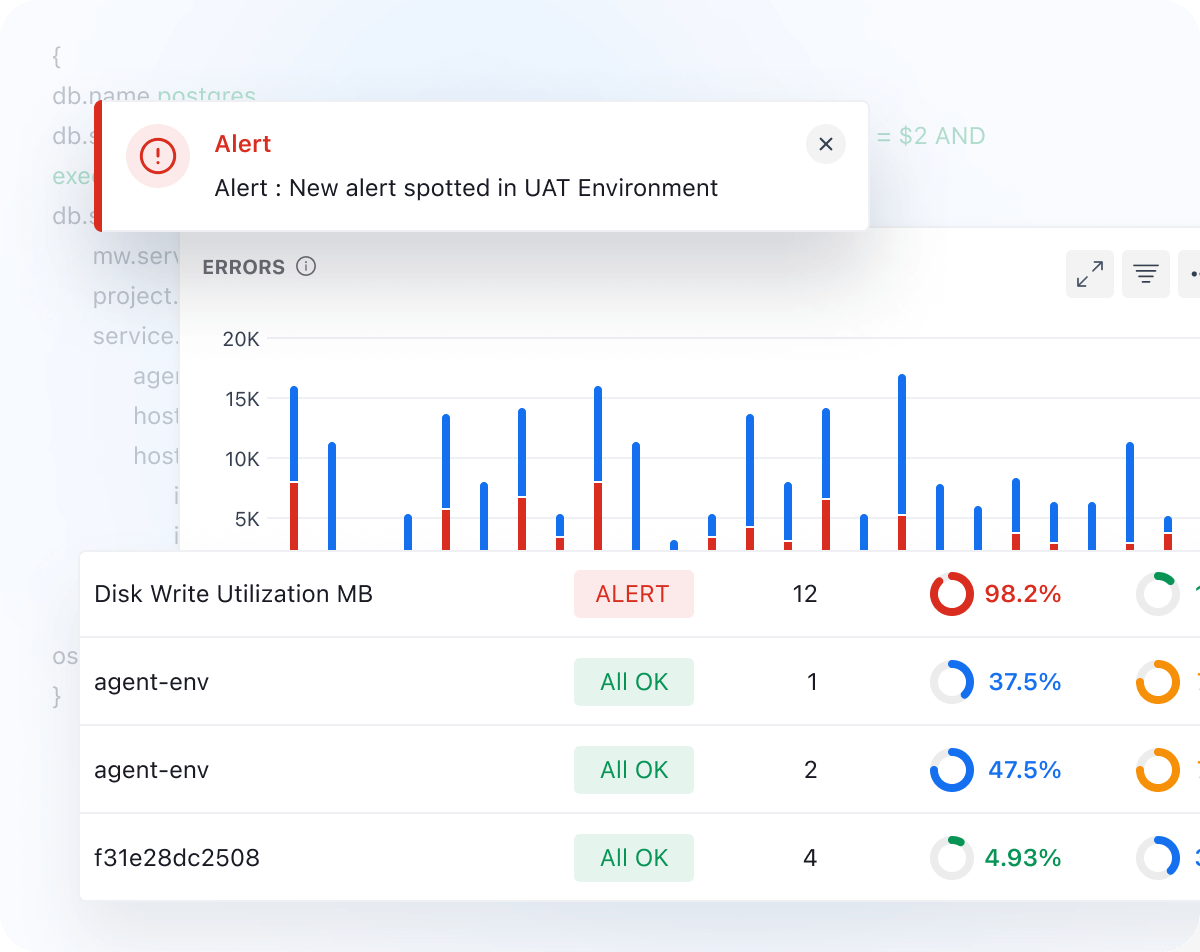The width and height of the screenshot is (1200, 952).
Task: Click the 10K y-axis label
Action: click(x=241, y=459)
